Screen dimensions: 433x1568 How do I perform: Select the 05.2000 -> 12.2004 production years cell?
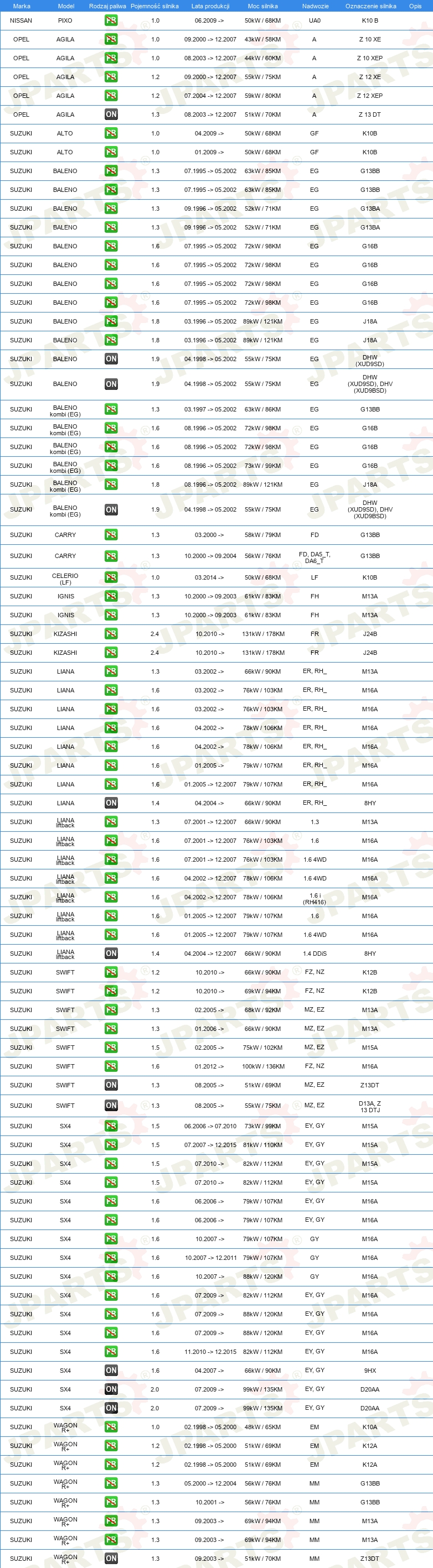point(210,1483)
